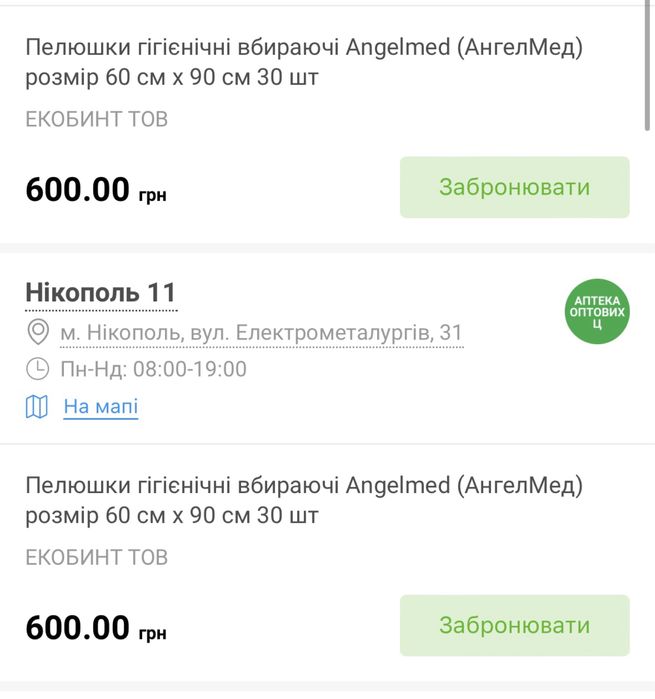Viewport: 655px width, 699px height.
Task: Click ЕКОБИНТ ТОВ manufacturer above Нікополь 11
Action: coord(97,119)
